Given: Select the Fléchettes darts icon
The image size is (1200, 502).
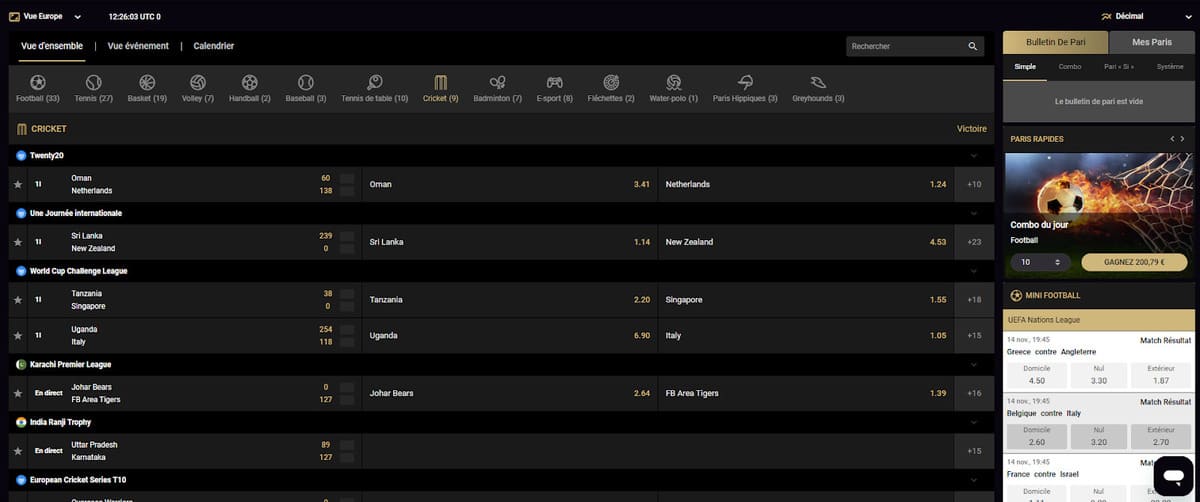Looking at the screenshot, I should point(611,83).
